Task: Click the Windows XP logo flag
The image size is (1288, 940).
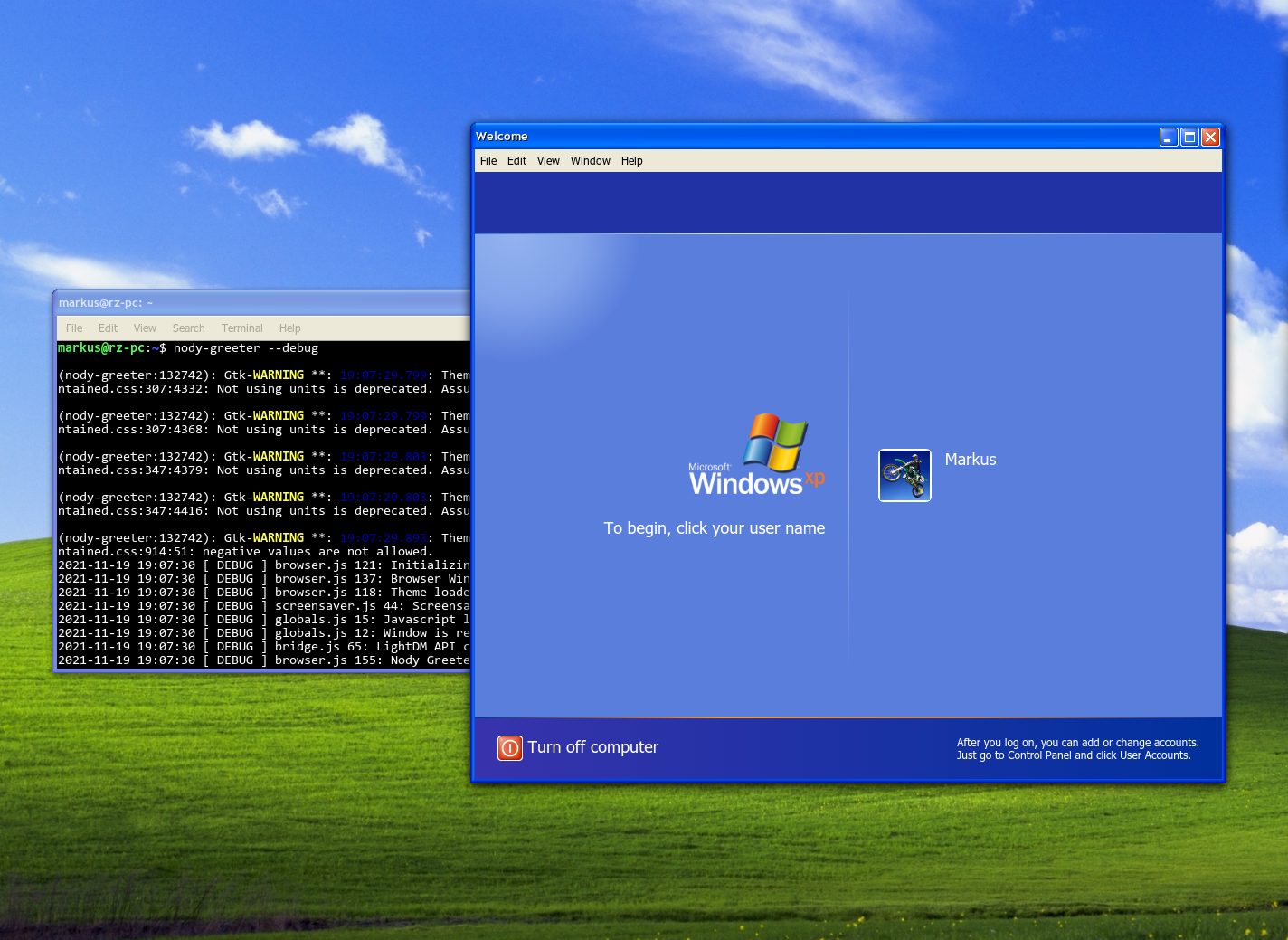Action: point(775,442)
